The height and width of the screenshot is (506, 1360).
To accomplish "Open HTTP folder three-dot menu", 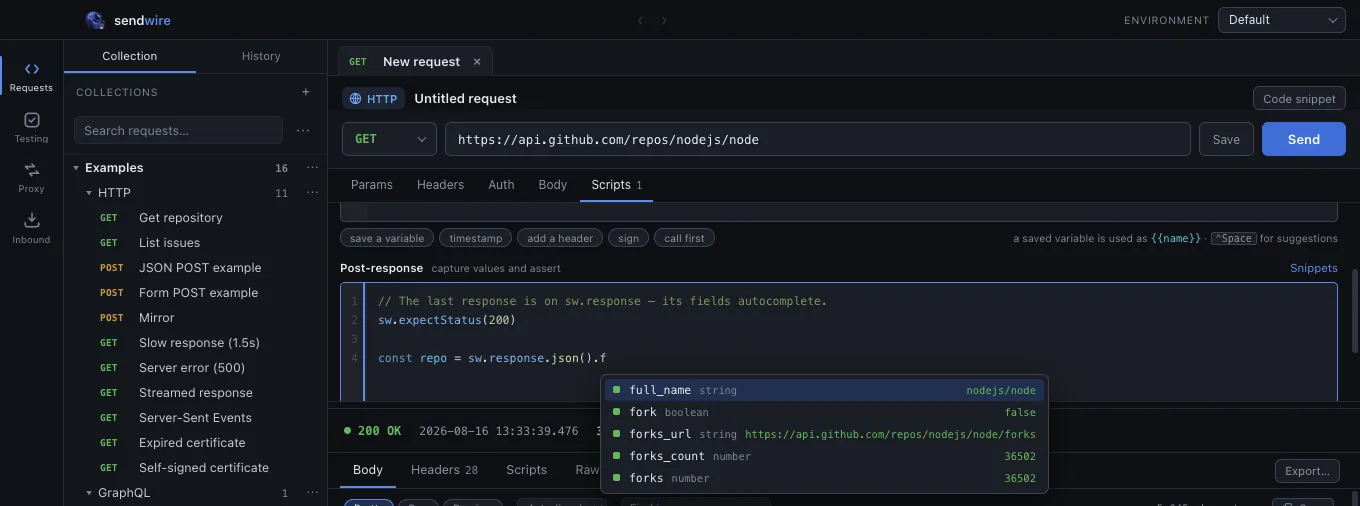I will pyautogui.click(x=313, y=193).
